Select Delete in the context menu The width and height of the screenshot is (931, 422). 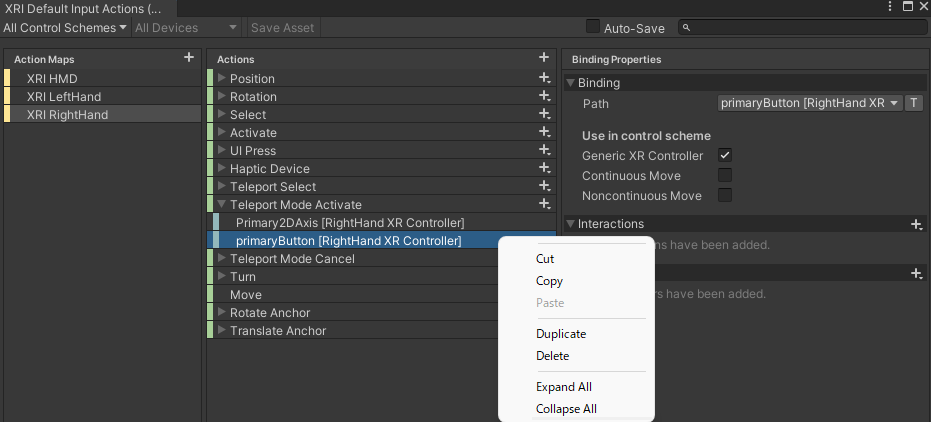(x=553, y=356)
